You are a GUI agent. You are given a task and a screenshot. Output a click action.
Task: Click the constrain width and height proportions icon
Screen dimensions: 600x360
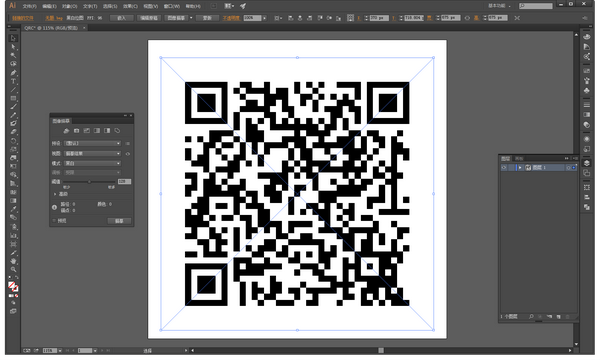467,18
